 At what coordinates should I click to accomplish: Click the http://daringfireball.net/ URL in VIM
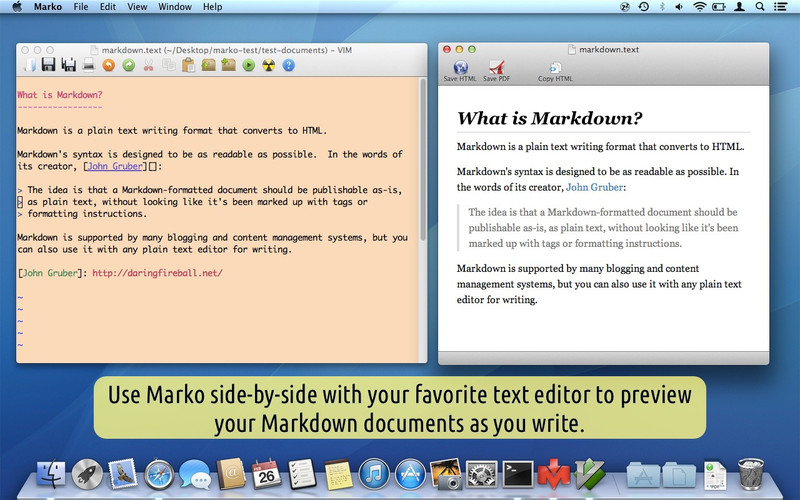click(157, 273)
